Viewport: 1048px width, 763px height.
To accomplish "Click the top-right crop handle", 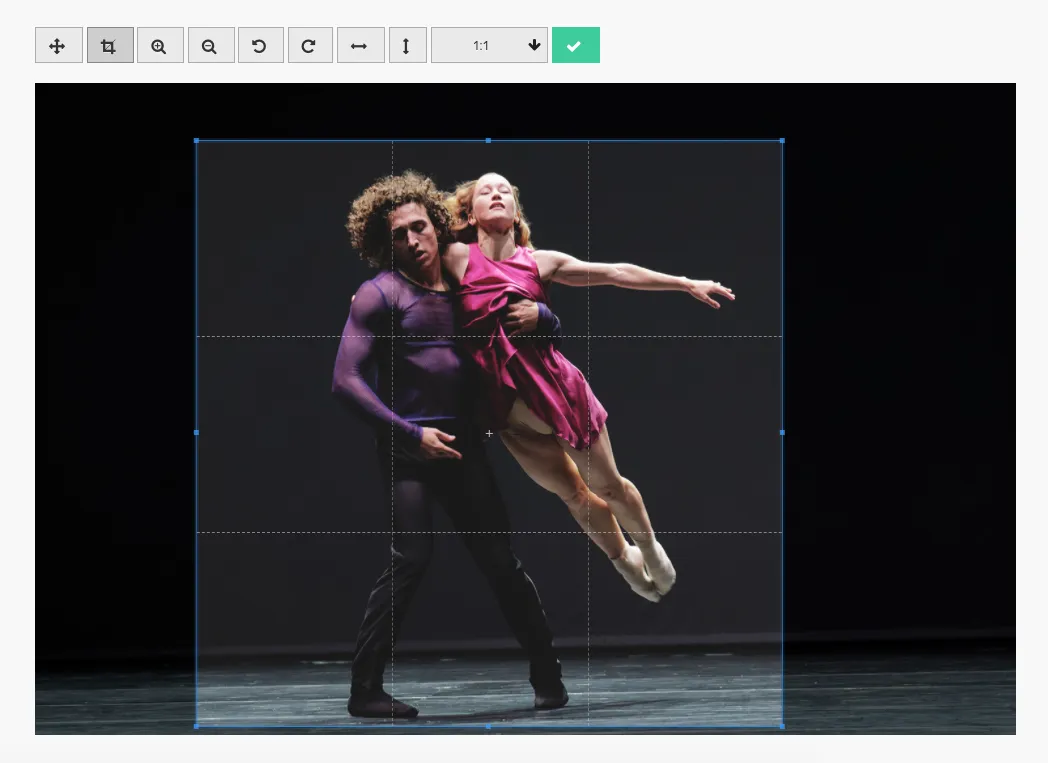I will (x=782, y=141).
